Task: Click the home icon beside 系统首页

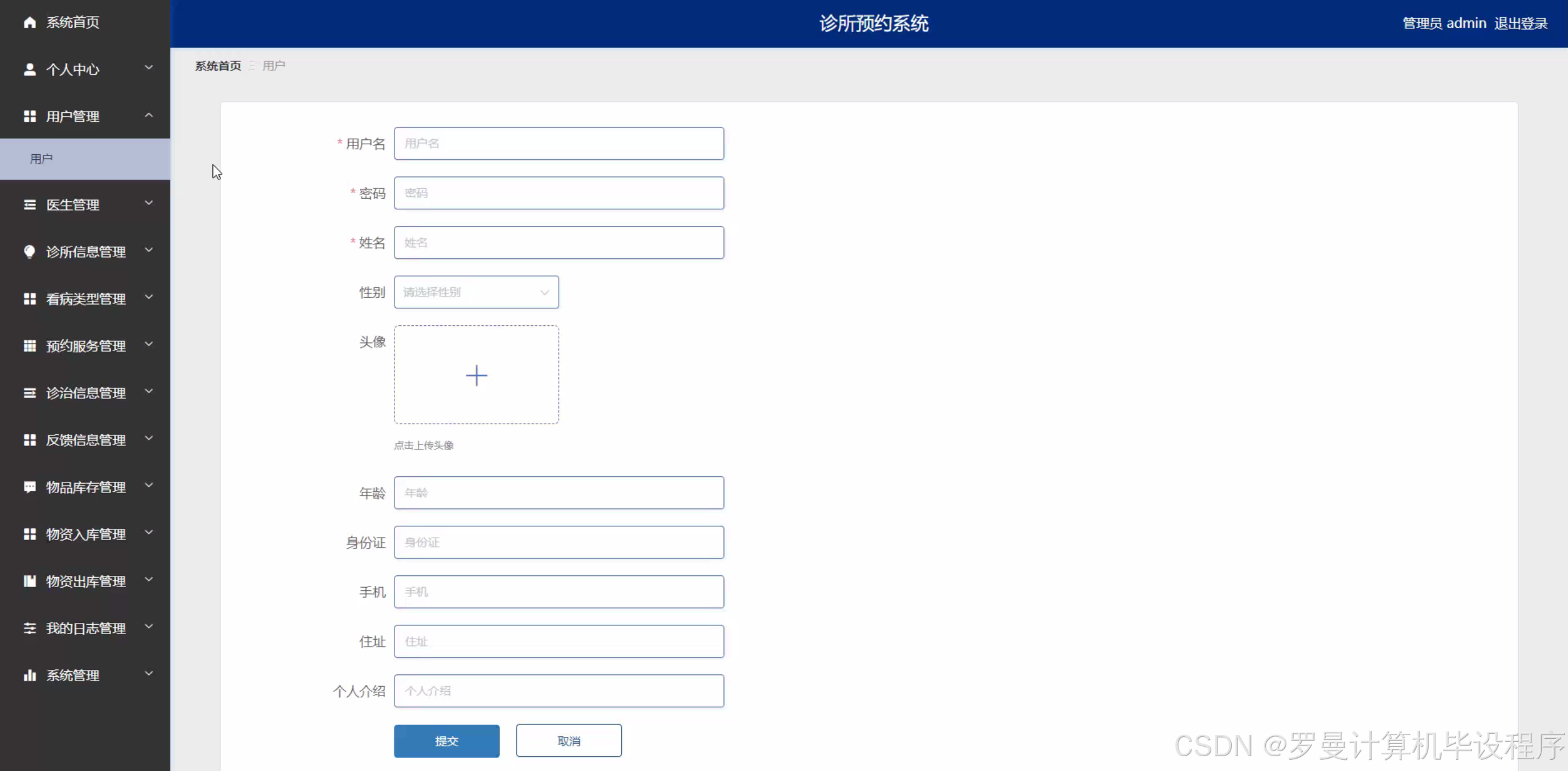Action: coord(29,22)
